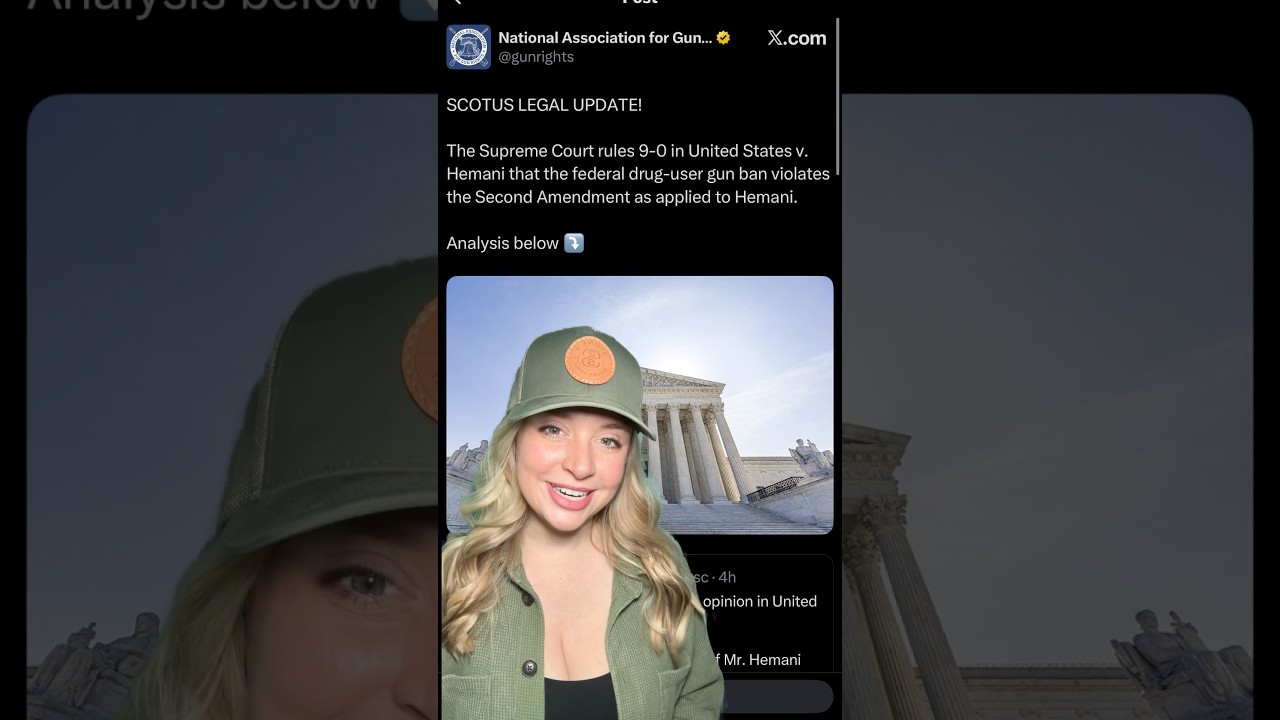1280x720 pixels.
Task: Open the National Association for Gun Rights avatar
Action: coord(468,47)
